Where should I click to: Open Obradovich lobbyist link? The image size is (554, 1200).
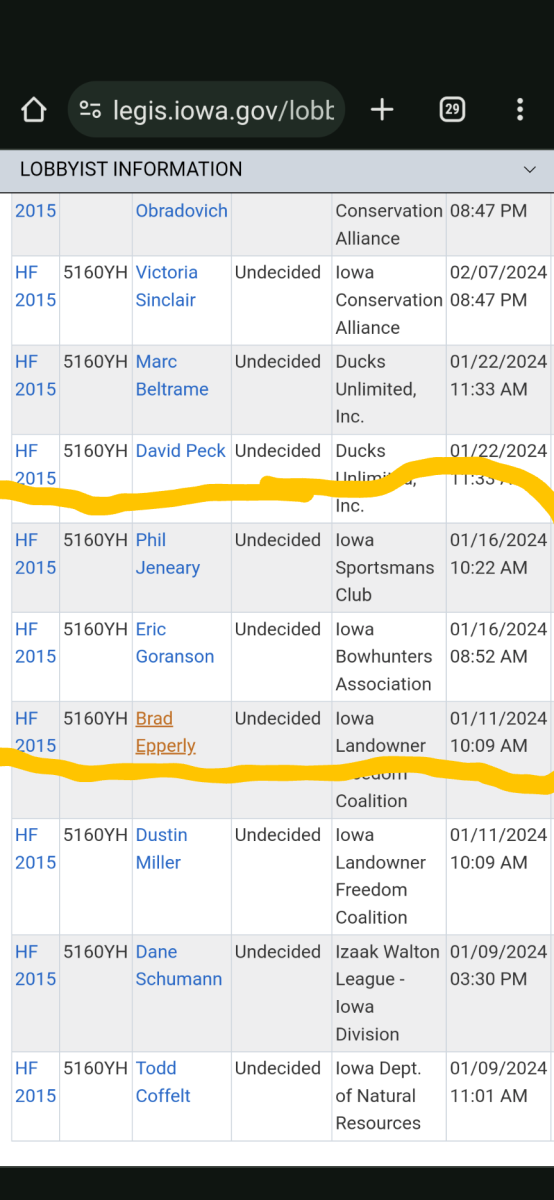click(x=182, y=211)
